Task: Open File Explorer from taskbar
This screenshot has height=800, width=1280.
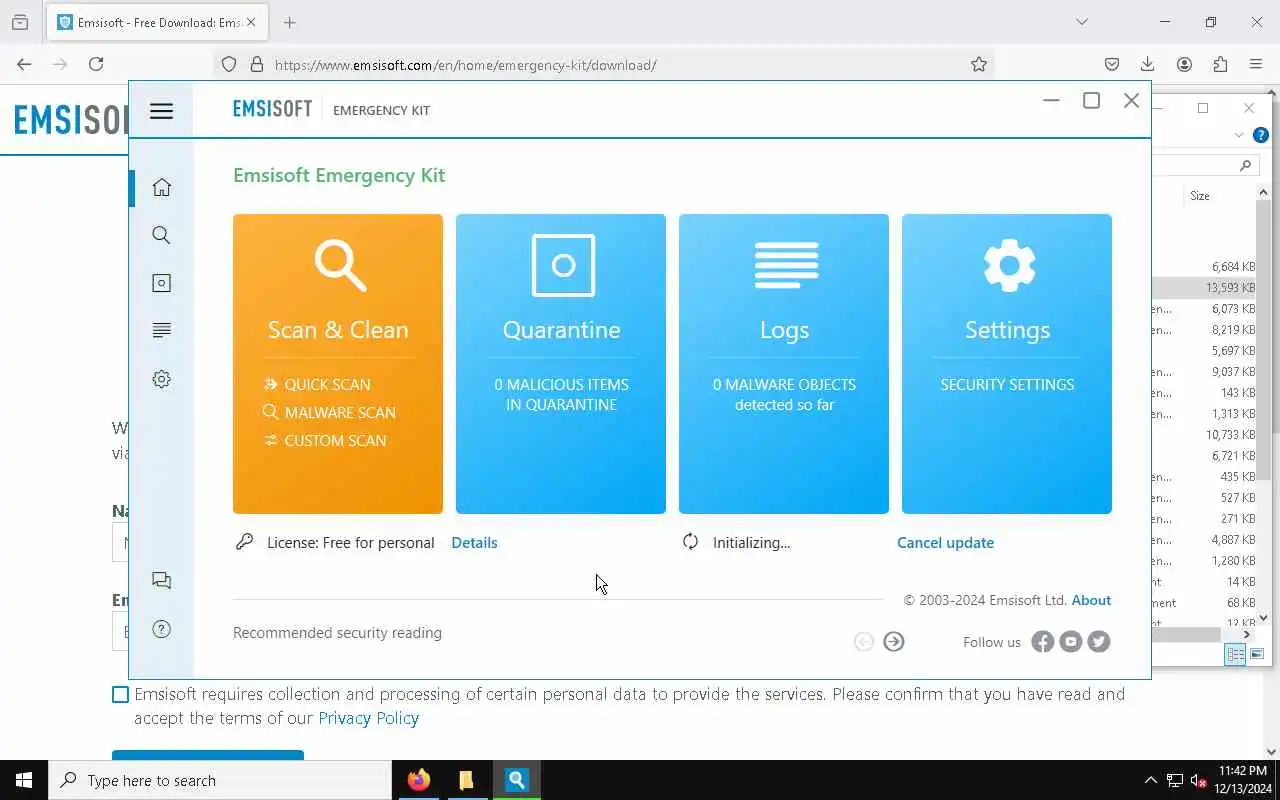Action: tap(466, 780)
